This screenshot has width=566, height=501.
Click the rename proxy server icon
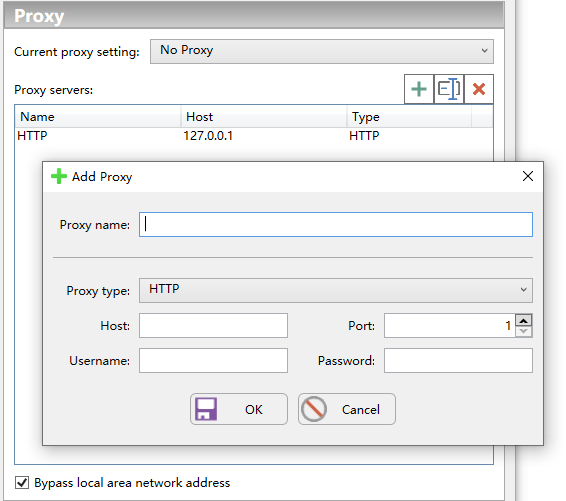click(x=449, y=89)
